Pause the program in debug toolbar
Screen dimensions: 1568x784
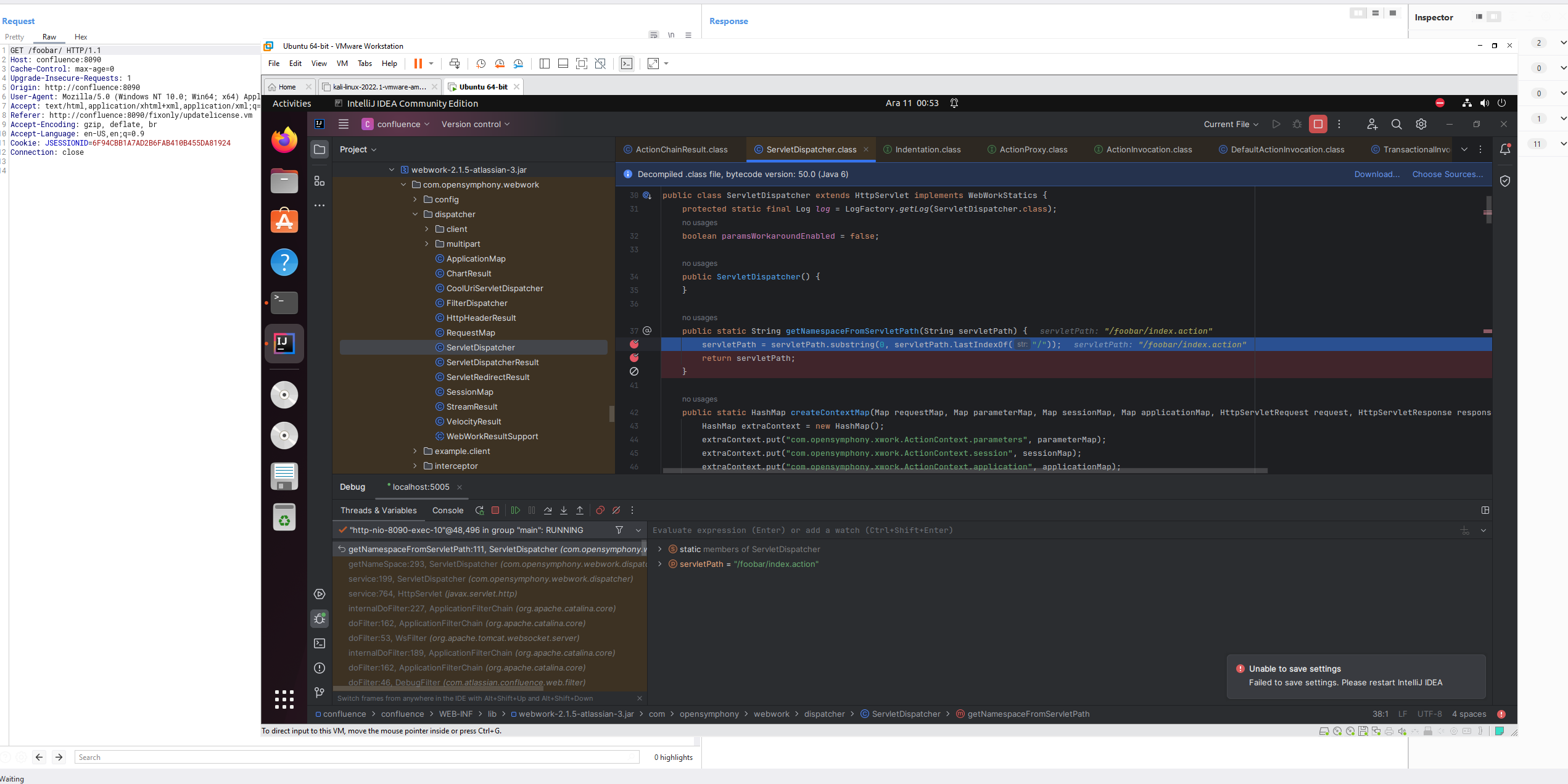click(532, 510)
